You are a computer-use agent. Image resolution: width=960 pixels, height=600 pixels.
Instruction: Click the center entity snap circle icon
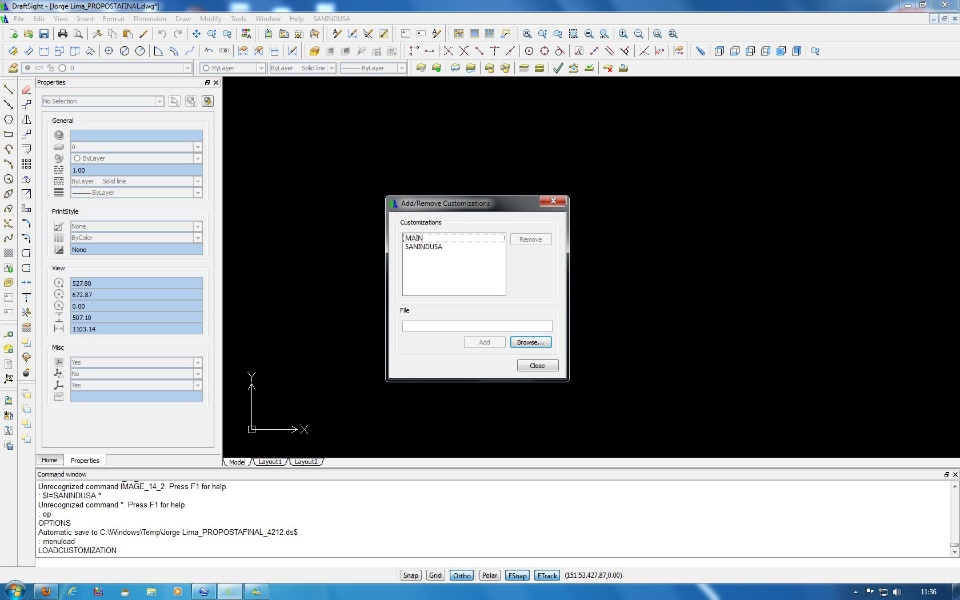pyautogui.click(x=528, y=51)
